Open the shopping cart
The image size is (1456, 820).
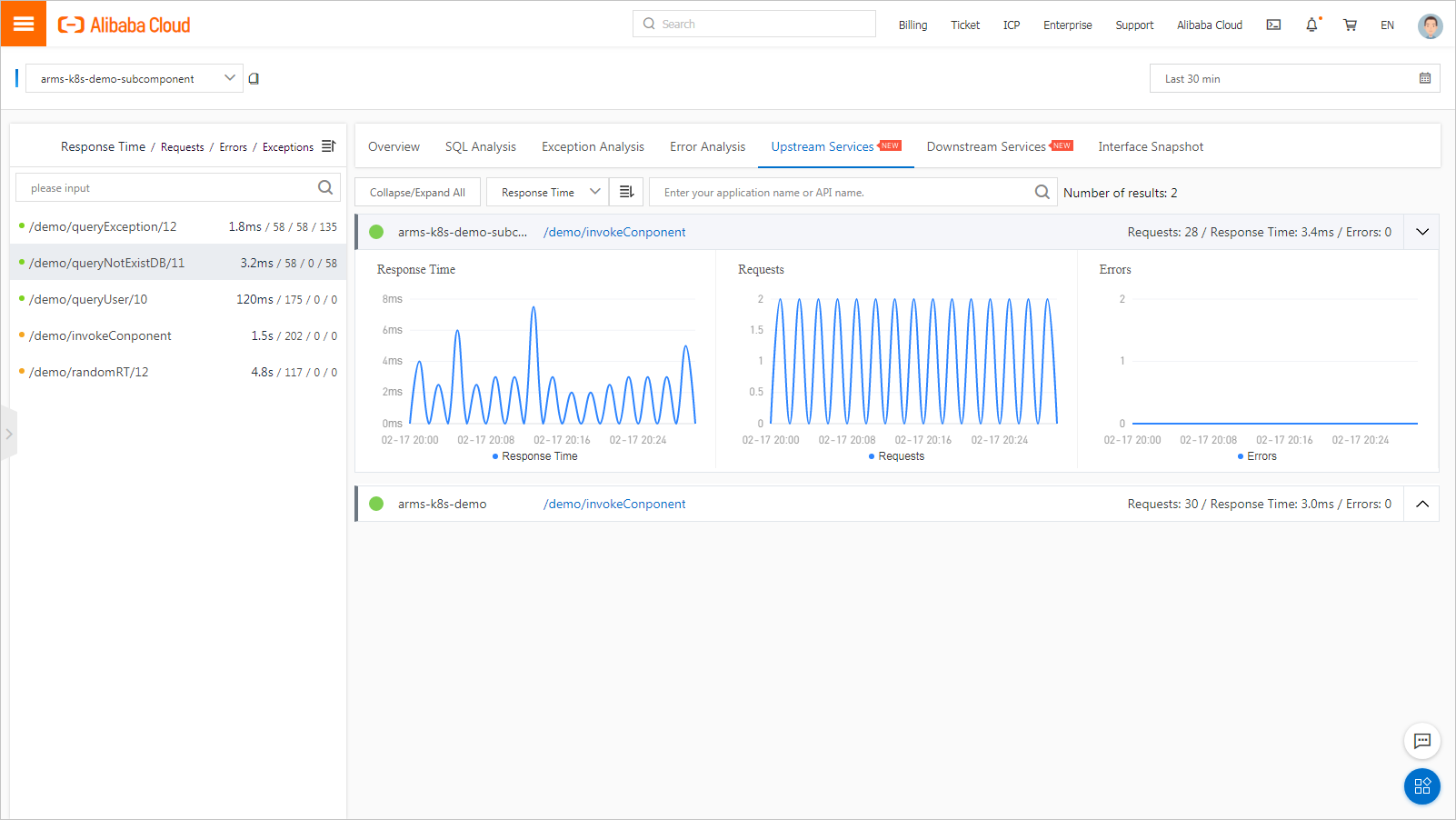point(1350,25)
